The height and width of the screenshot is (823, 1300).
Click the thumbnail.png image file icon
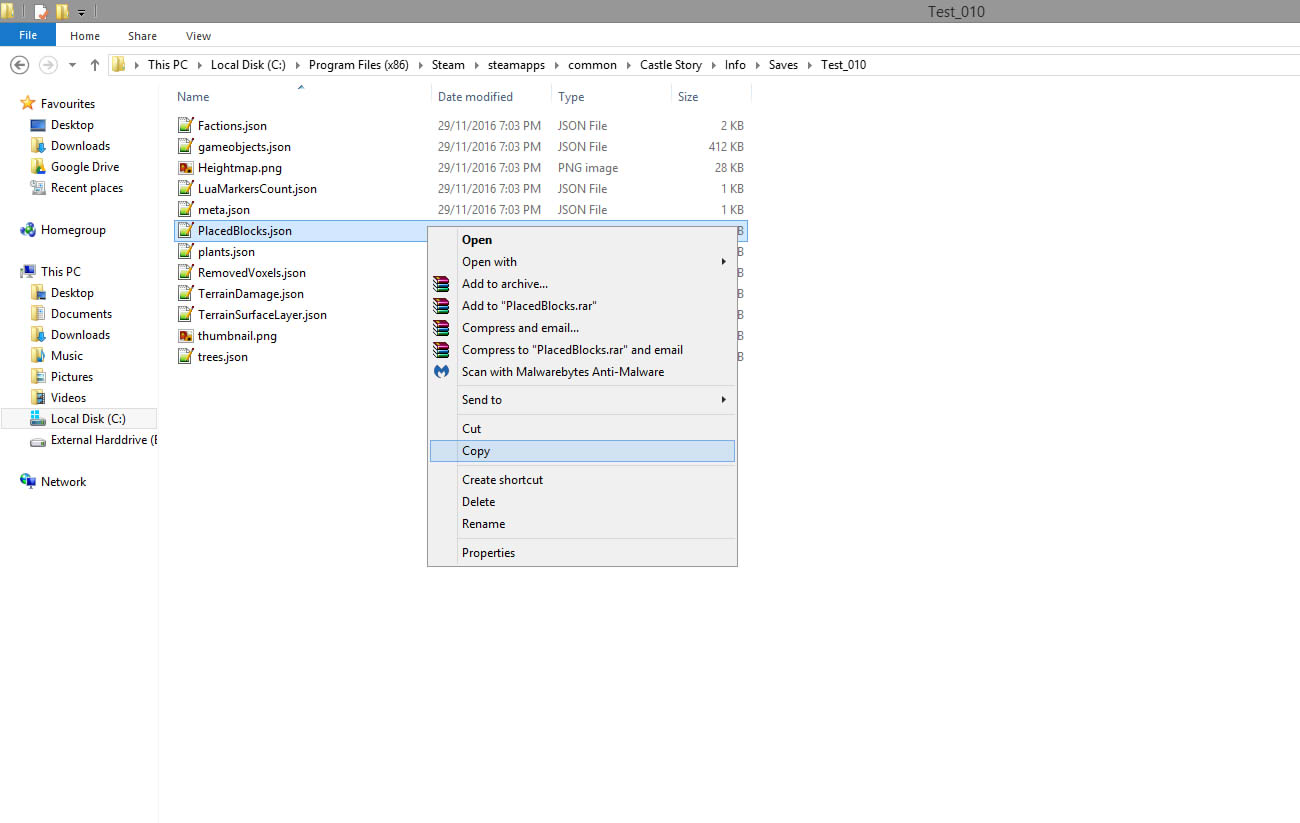coord(185,336)
